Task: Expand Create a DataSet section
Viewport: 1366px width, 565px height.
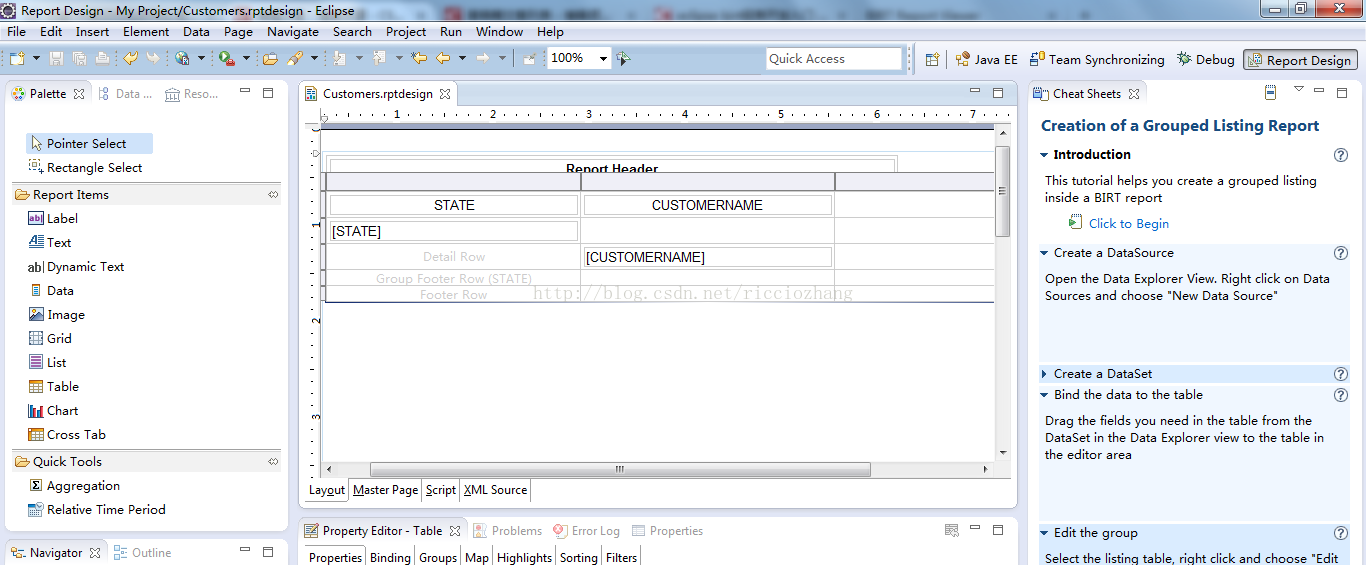Action: point(1044,374)
